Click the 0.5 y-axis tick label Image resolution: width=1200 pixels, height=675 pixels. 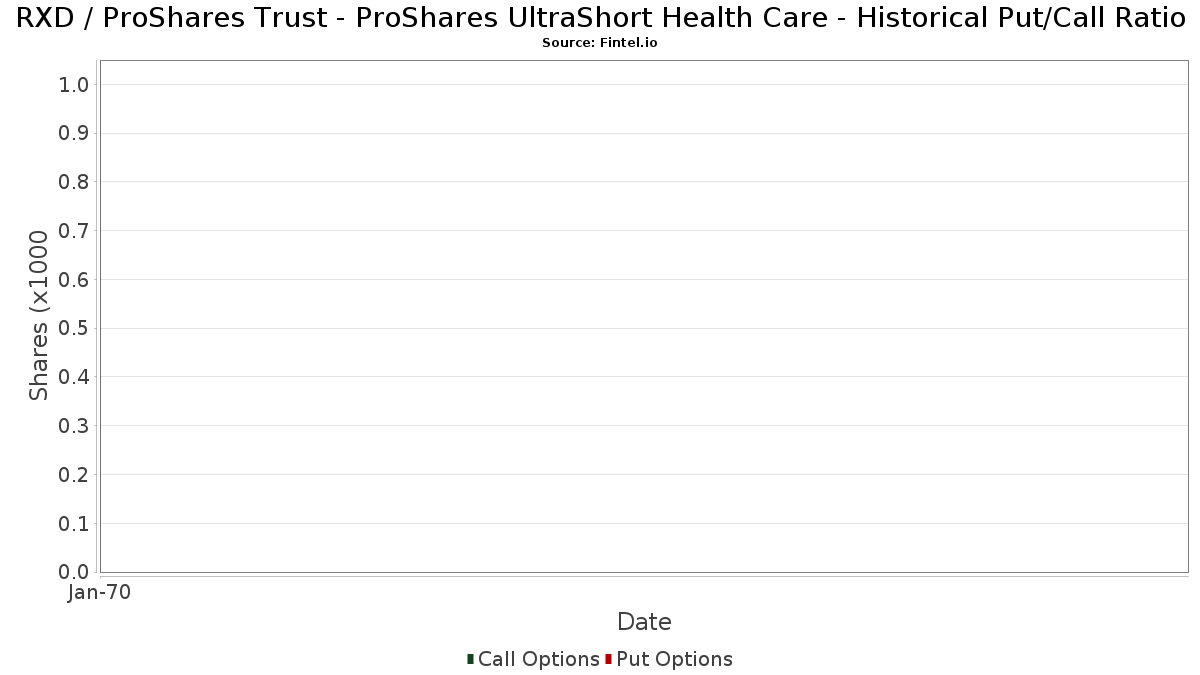[75, 329]
